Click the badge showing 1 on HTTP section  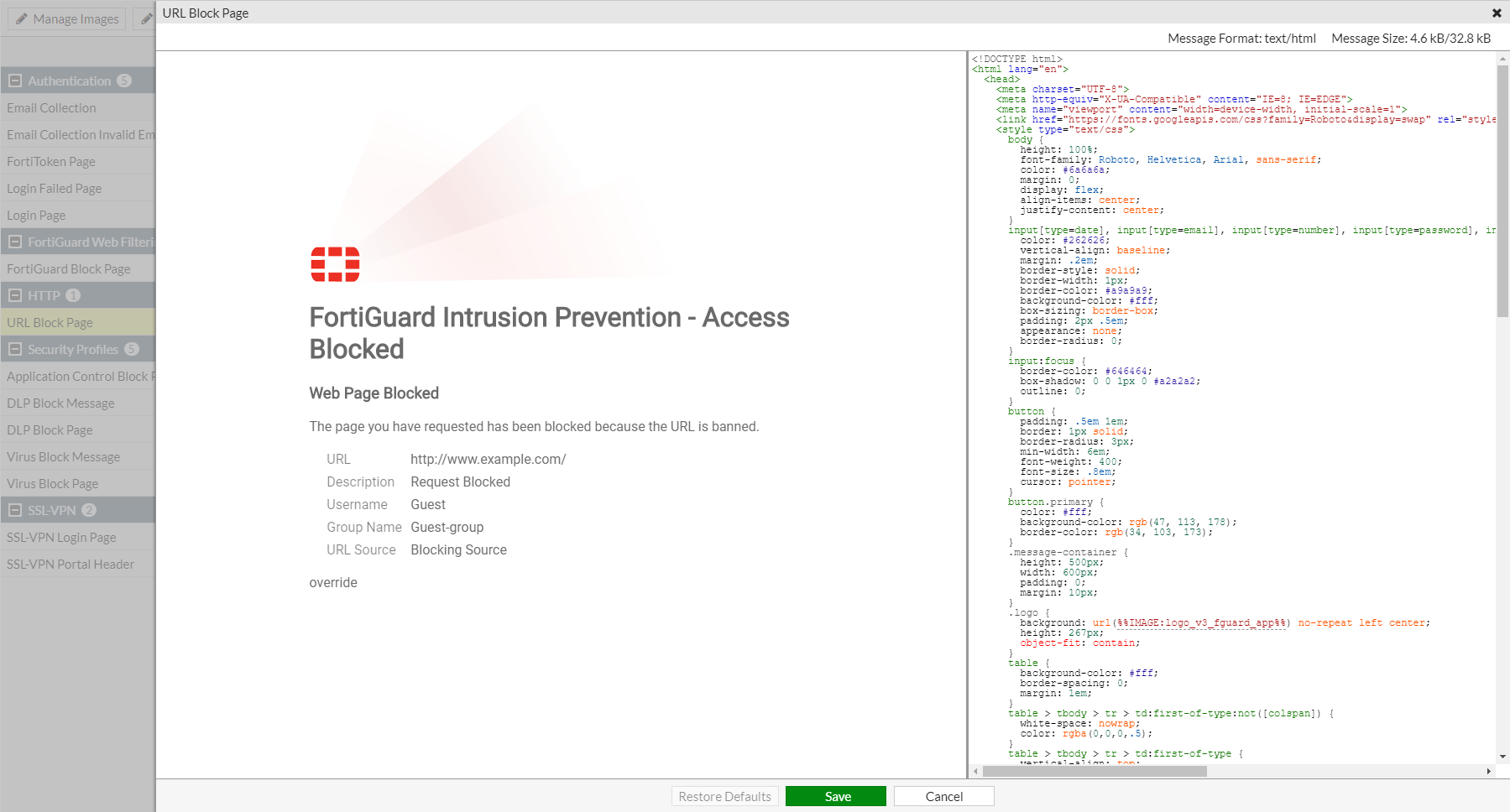pyautogui.click(x=71, y=295)
